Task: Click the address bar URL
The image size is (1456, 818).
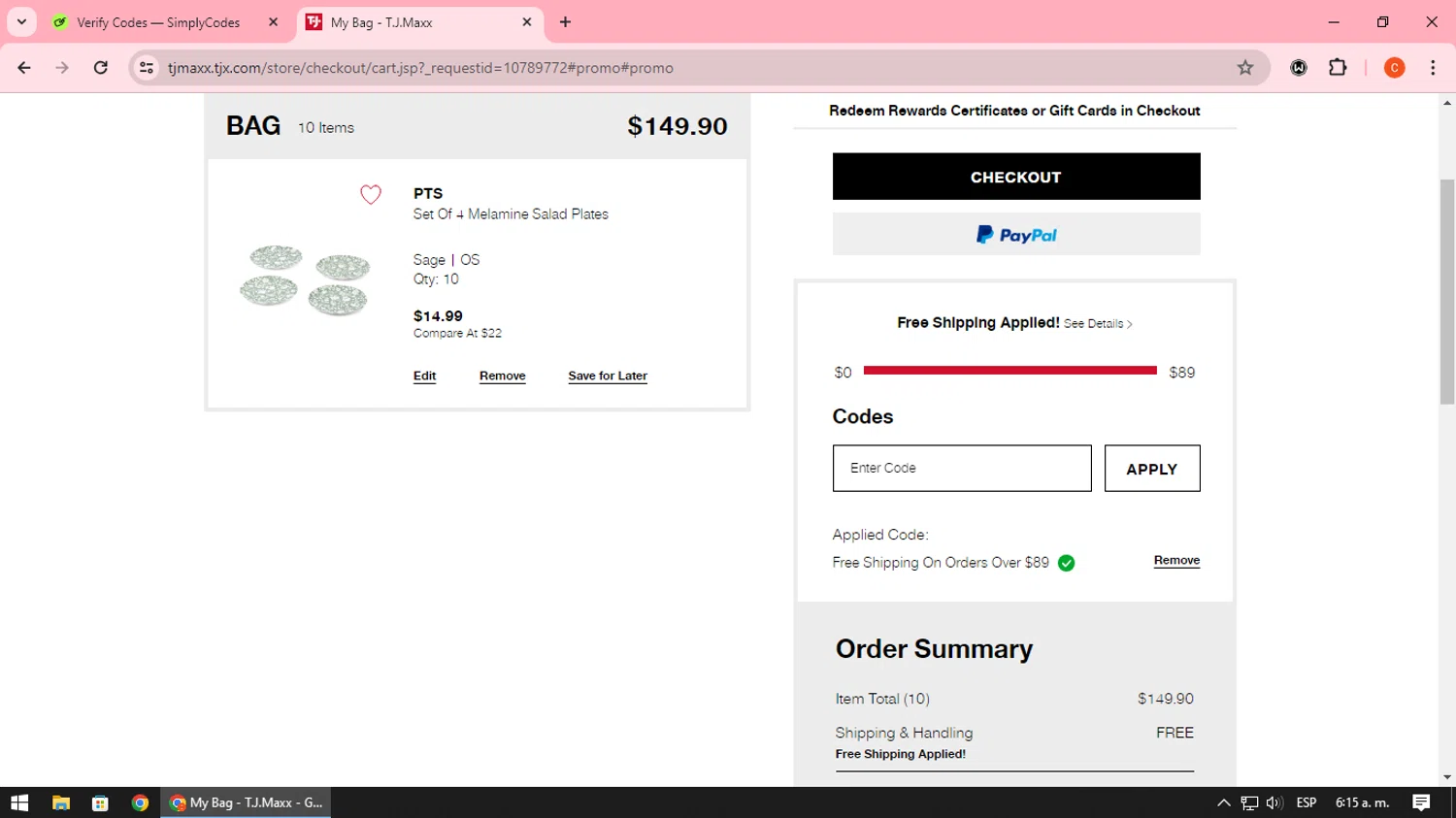Action: click(x=420, y=68)
